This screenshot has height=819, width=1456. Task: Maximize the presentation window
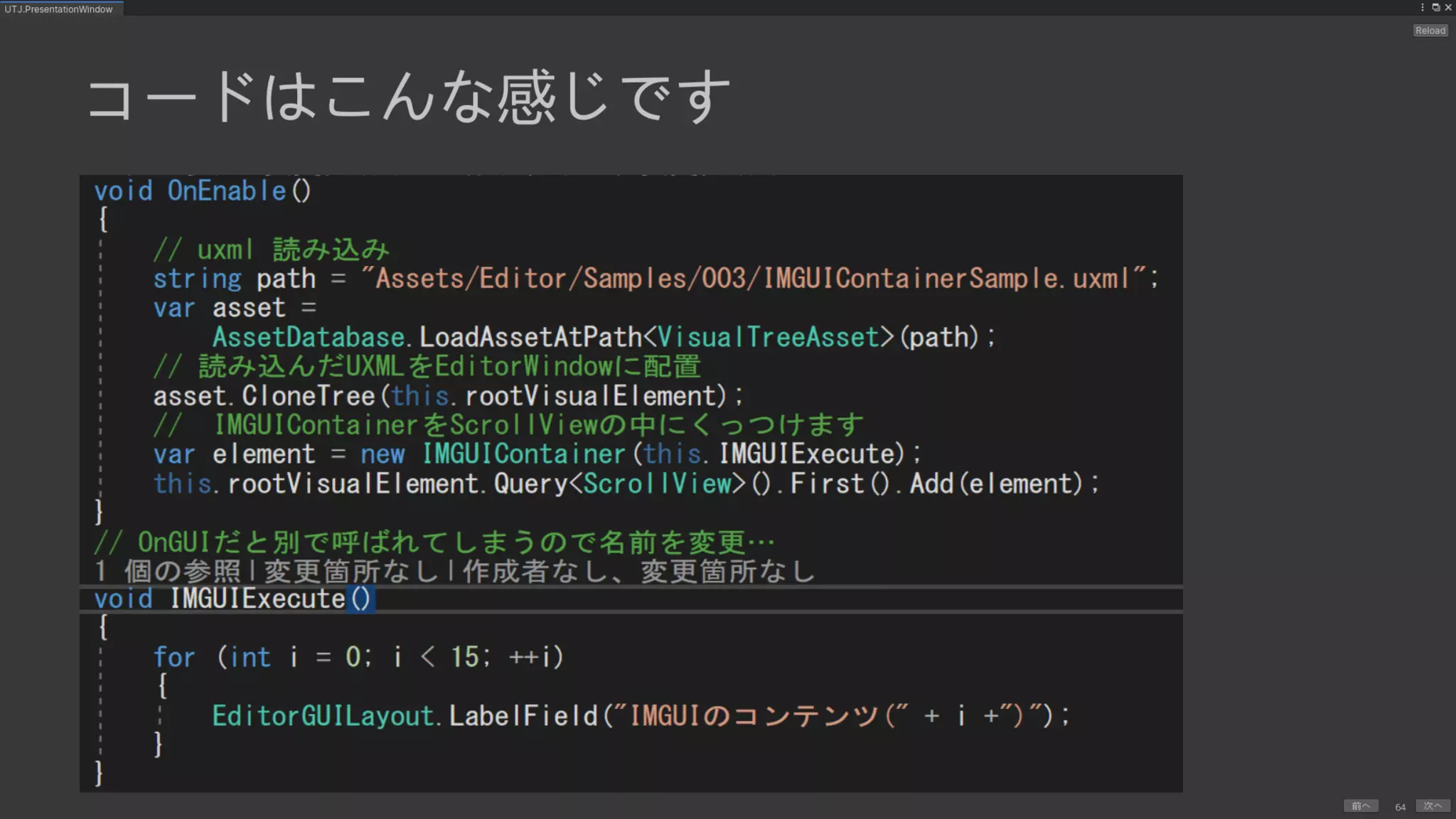click(x=1435, y=7)
